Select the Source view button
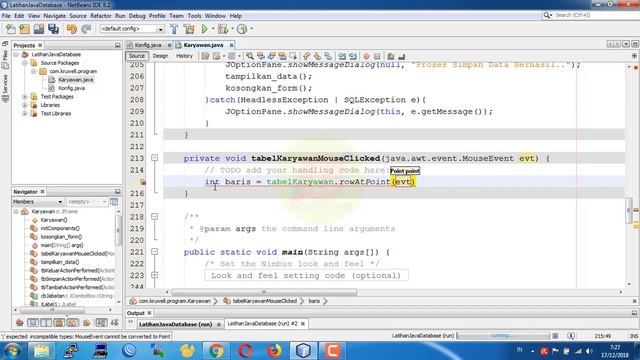The image size is (640, 360). pos(137,56)
